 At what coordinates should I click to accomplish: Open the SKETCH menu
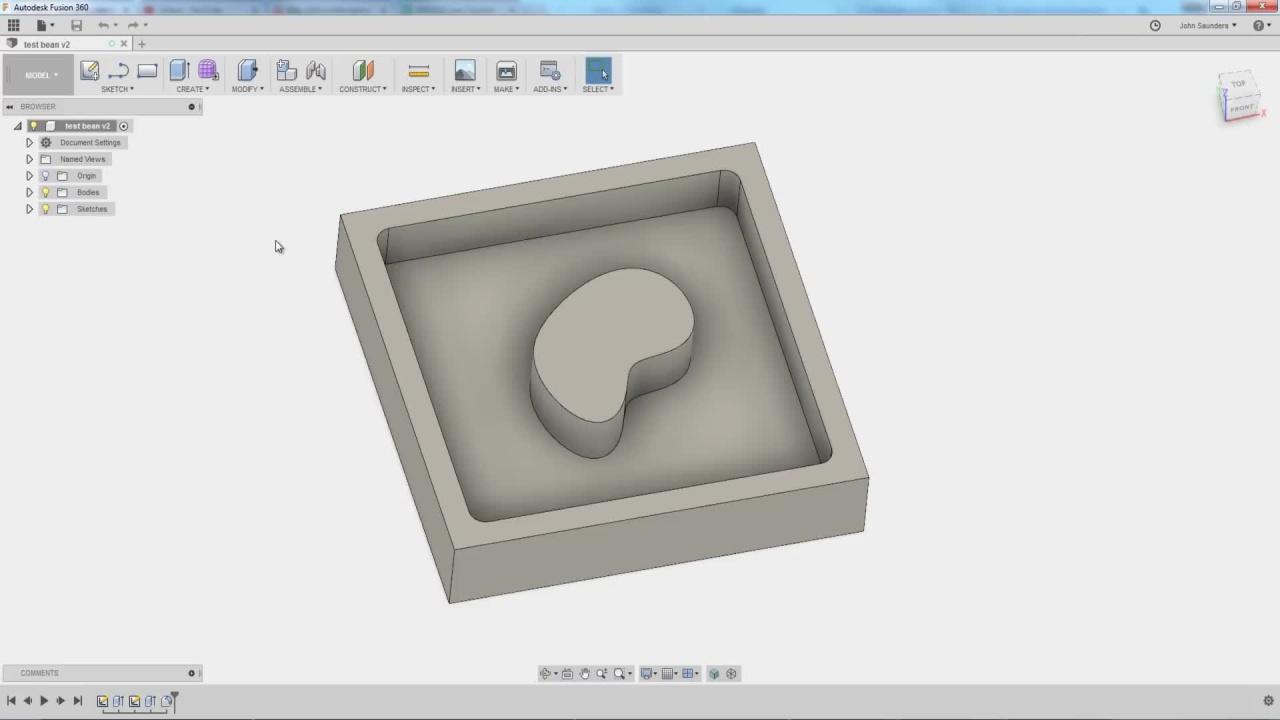tap(117, 89)
